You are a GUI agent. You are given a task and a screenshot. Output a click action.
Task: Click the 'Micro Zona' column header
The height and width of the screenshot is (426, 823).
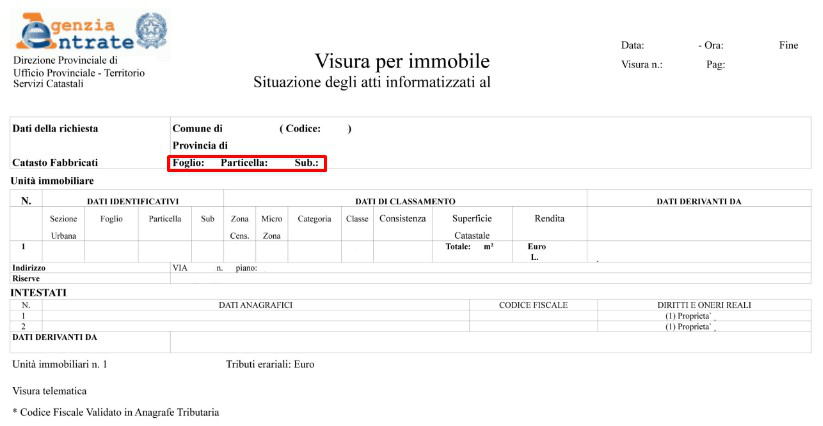pyautogui.click(x=272, y=227)
